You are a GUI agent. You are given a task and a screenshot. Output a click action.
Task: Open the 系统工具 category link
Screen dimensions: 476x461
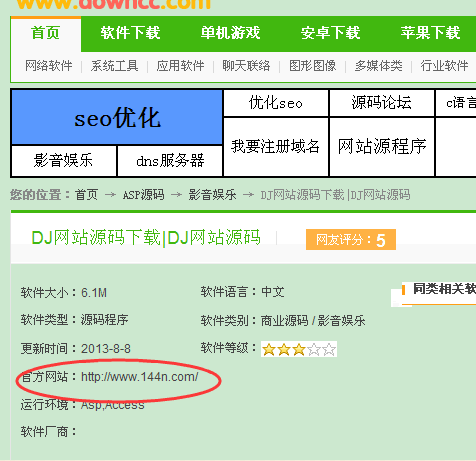coord(114,66)
